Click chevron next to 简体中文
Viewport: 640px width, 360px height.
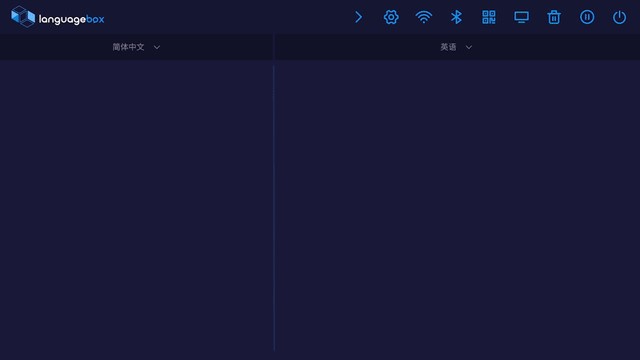(x=157, y=47)
